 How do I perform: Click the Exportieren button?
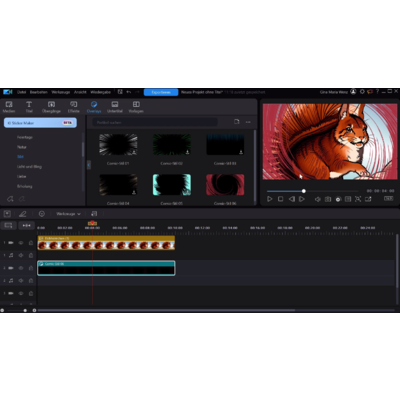pos(161,92)
